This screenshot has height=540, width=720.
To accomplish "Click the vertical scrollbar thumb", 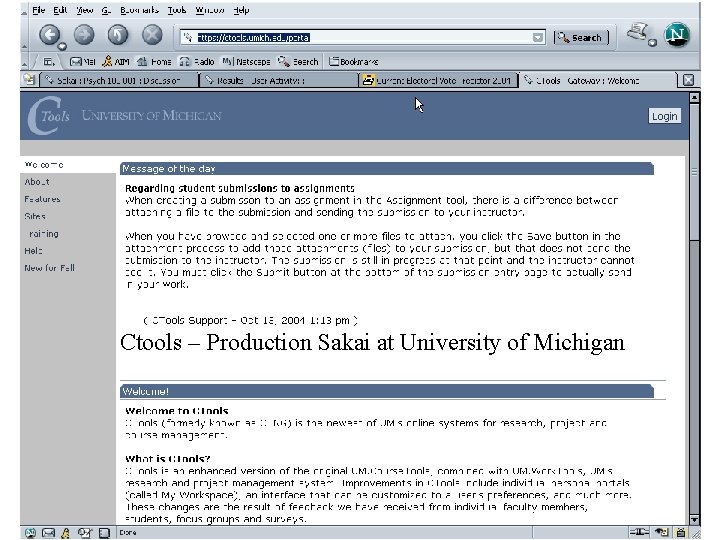I will point(694,172).
